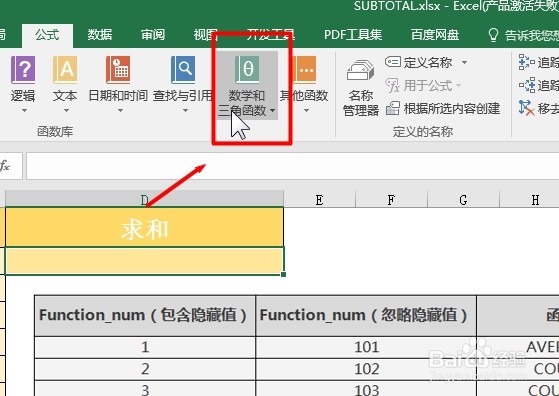Expand the 逻辑 dropdown arrow
The image size is (559, 396).
[x=24, y=110]
